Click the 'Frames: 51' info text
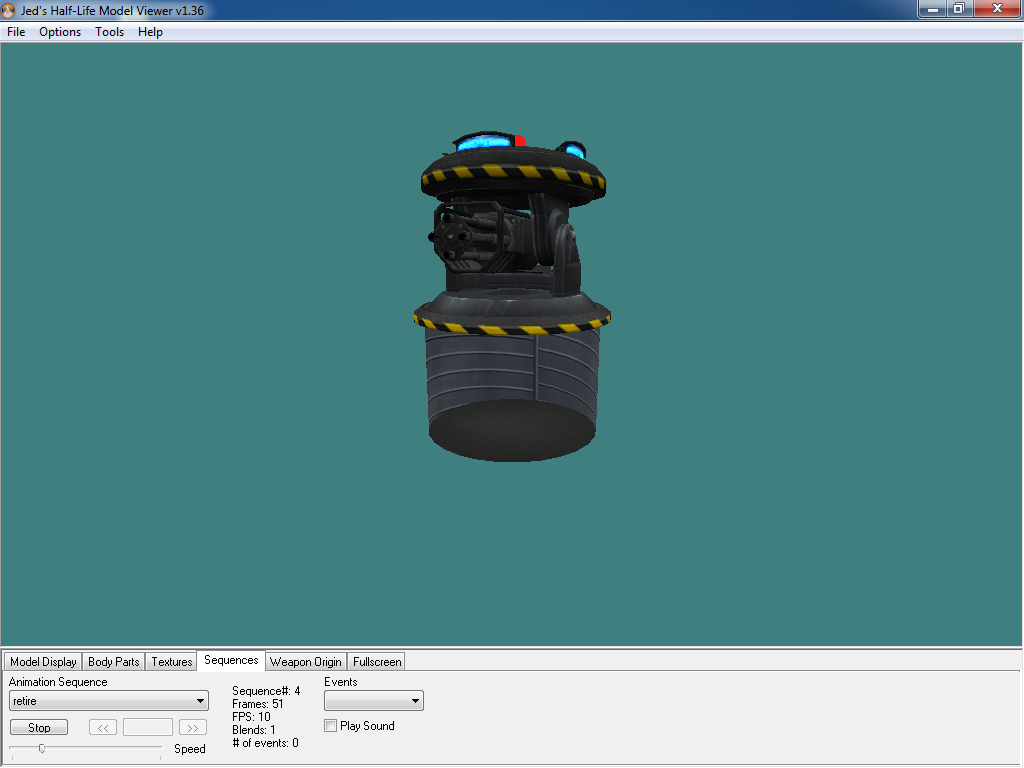1024x768 pixels. pyautogui.click(x=258, y=704)
